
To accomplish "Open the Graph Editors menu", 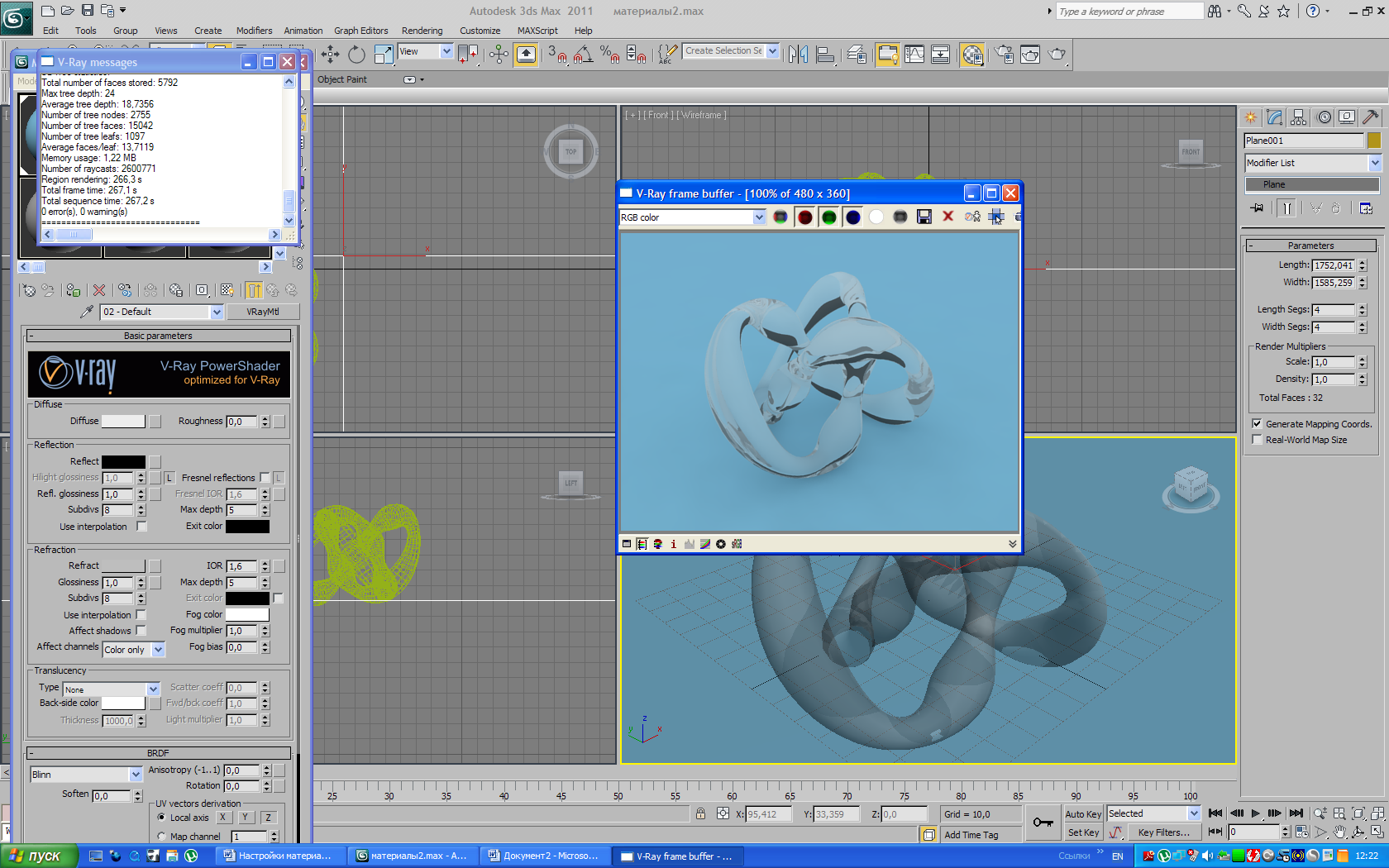I will click(360, 31).
